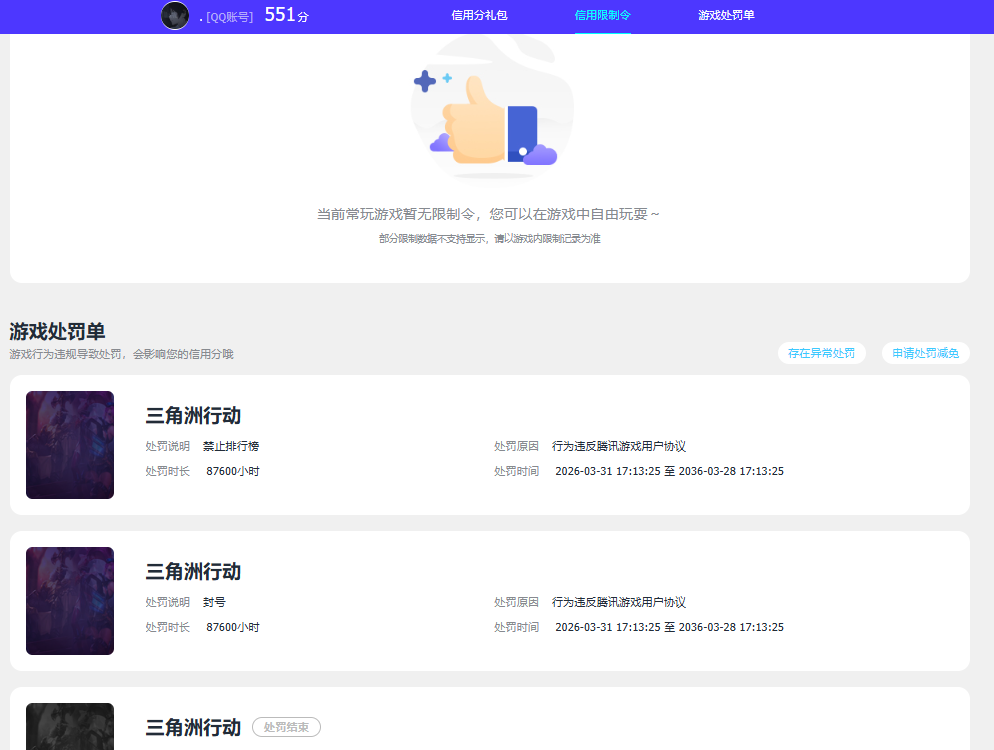Click the 551分 credit score
Image resolution: width=994 pixels, height=750 pixels.
click(x=287, y=15)
